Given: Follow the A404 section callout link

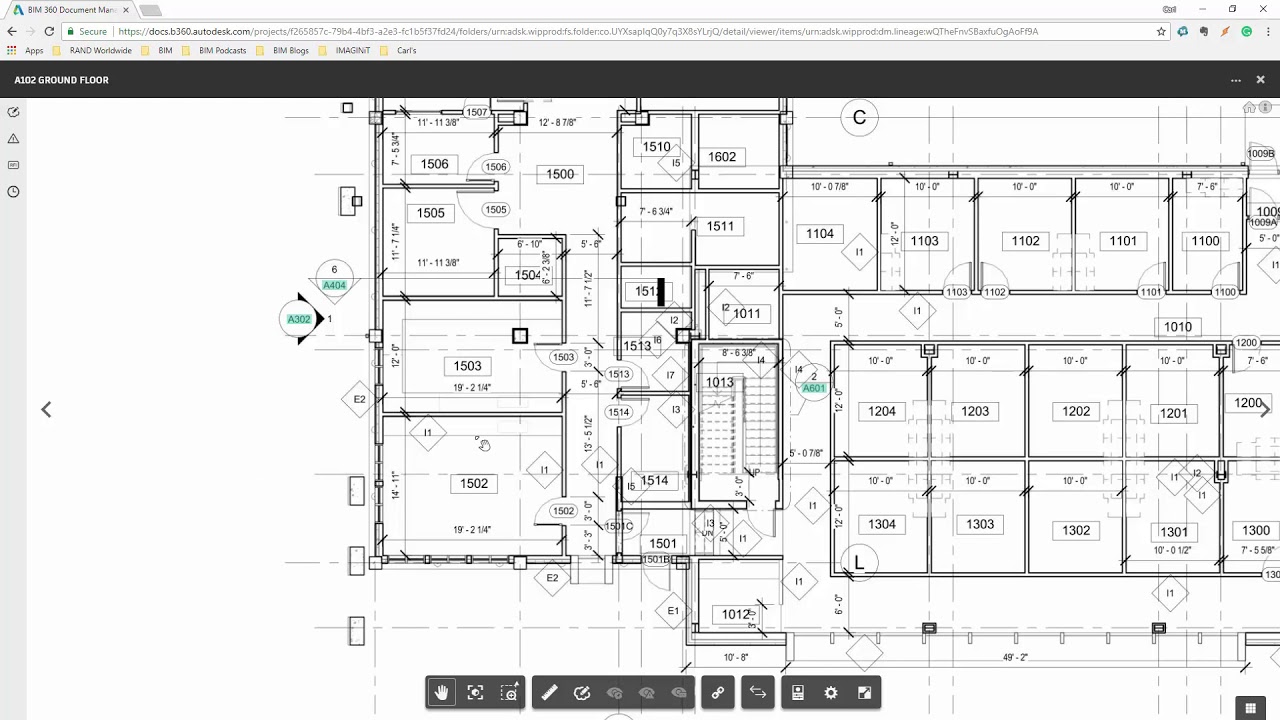Looking at the screenshot, I should point(334,285).
